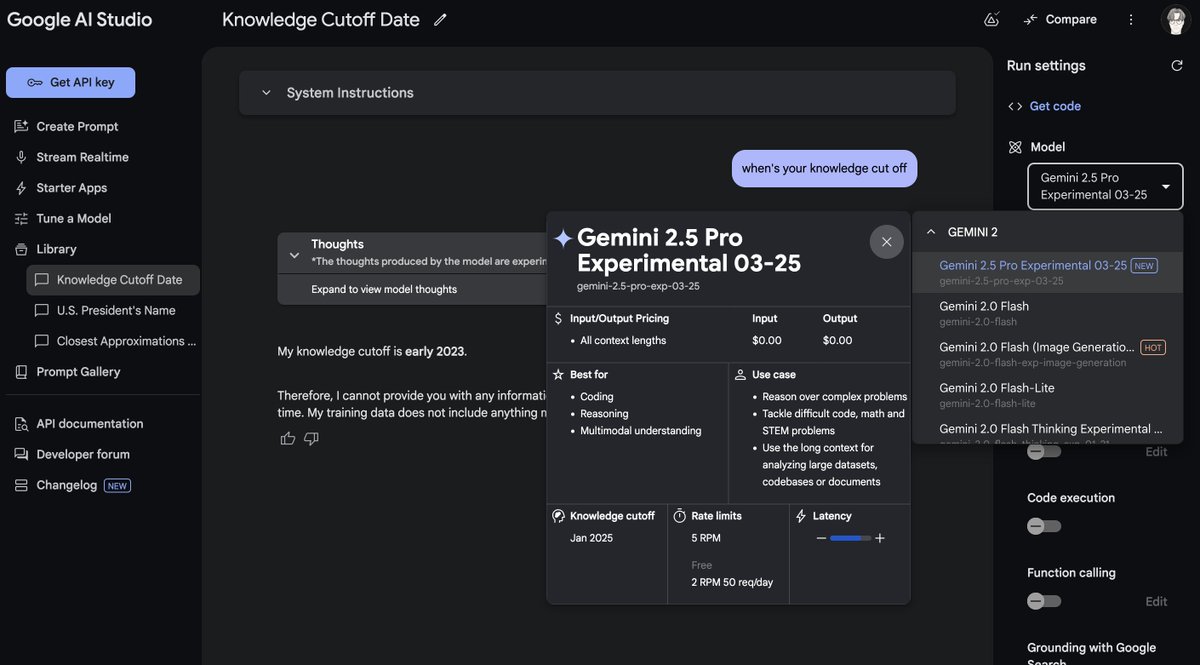The image size is (1200, 665).
Task: Select Gemini 2.0 Flash model option
Action: (x=1047, y=313)
